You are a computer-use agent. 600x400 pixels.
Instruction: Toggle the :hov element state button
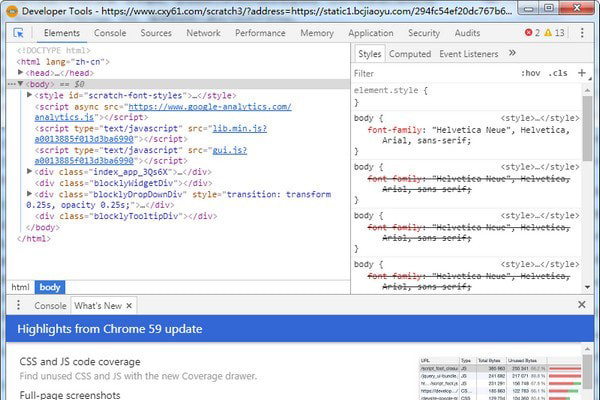tap(531, 73)
